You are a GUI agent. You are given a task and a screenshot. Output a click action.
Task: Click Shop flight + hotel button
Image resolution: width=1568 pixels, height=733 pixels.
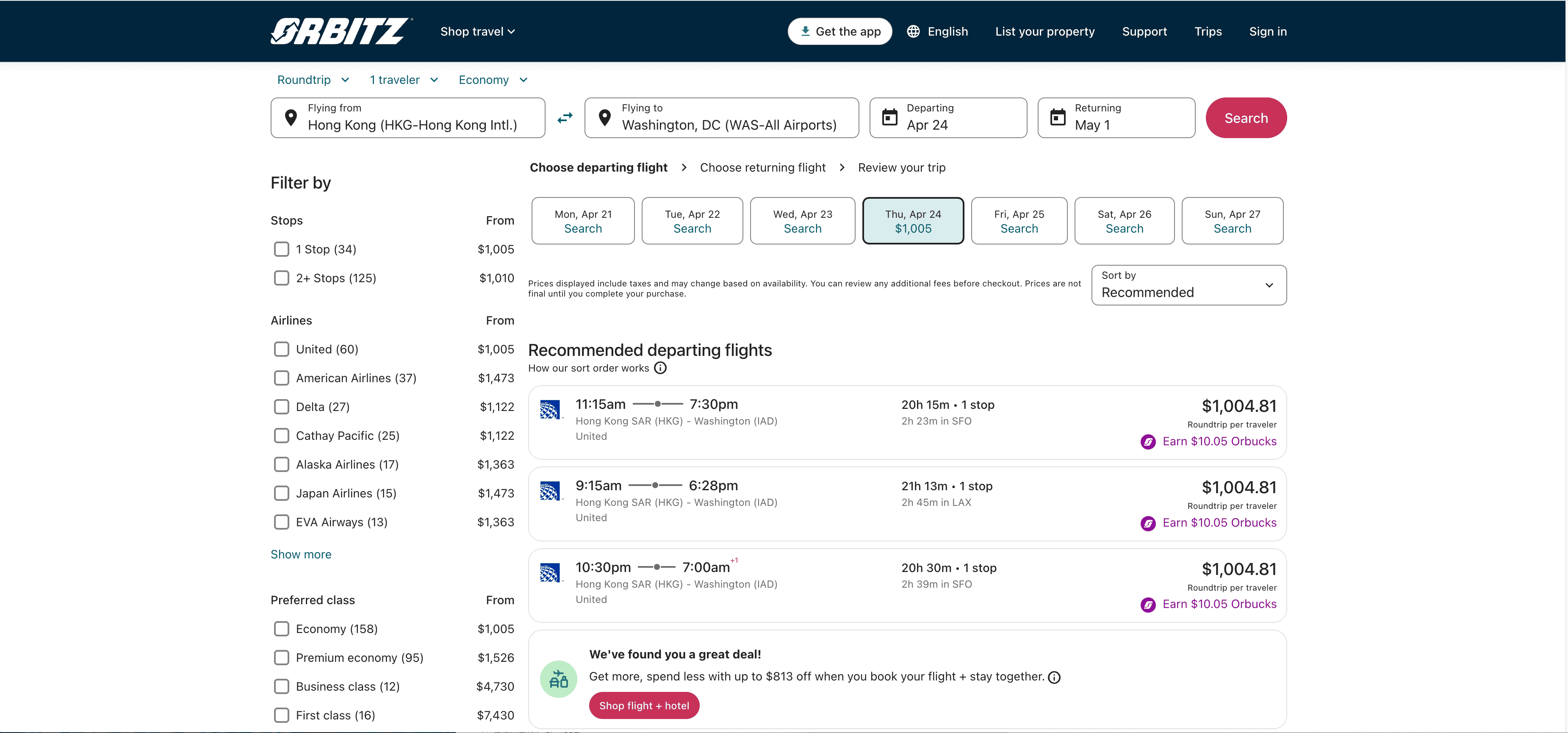click(x=643, y=705)
